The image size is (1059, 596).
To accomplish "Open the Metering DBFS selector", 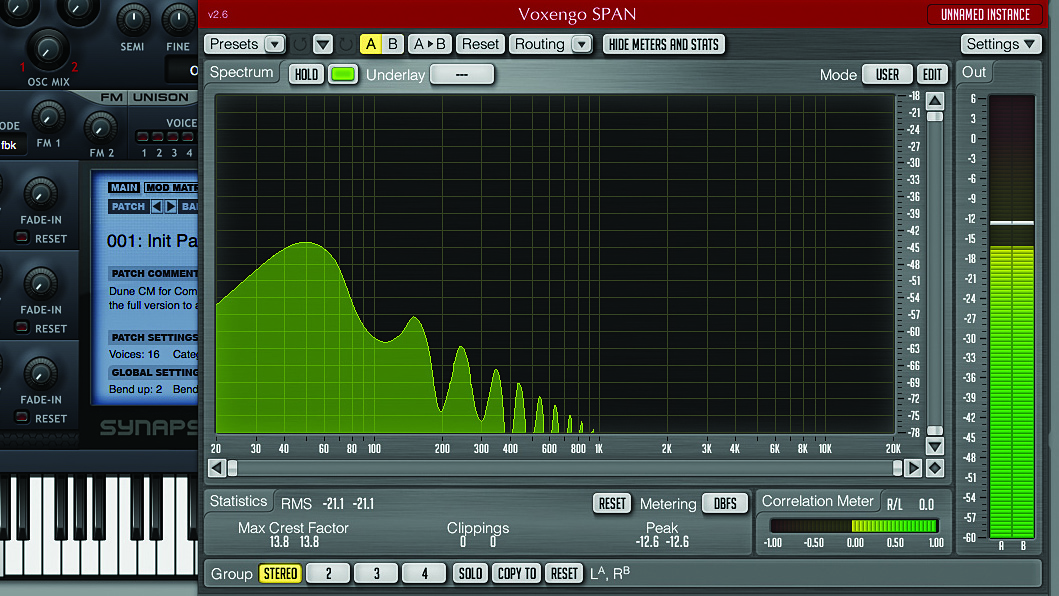I will 725,503.
